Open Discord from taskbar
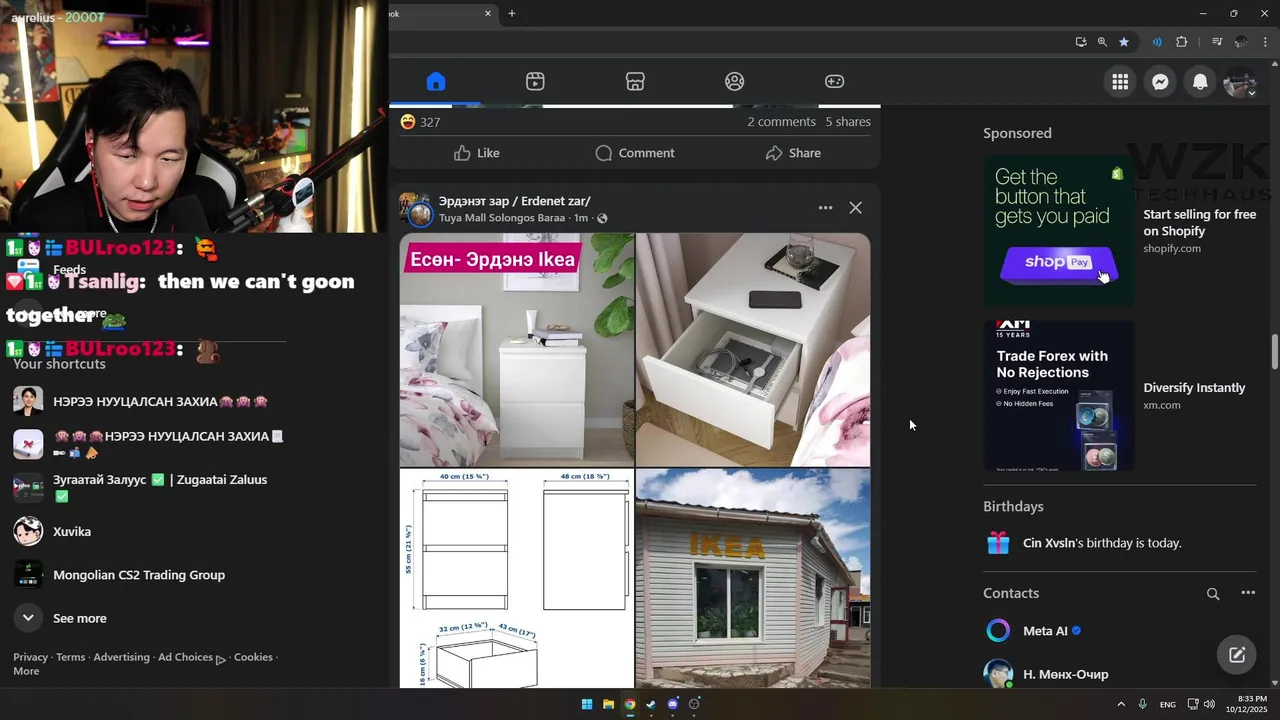 click(x=673, y=704)
